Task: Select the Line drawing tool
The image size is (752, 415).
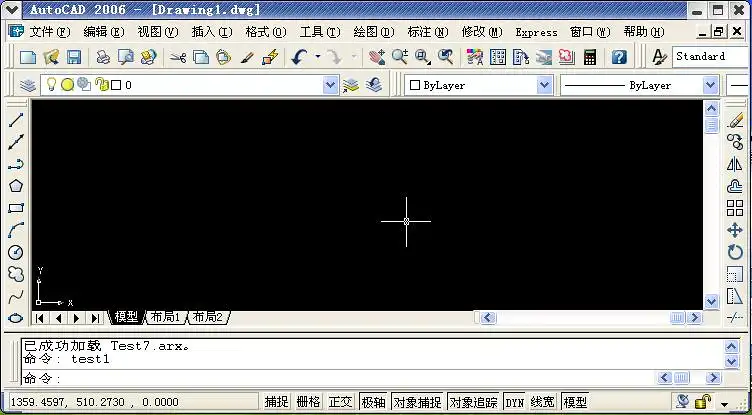Action: click(x=16, y=120)
